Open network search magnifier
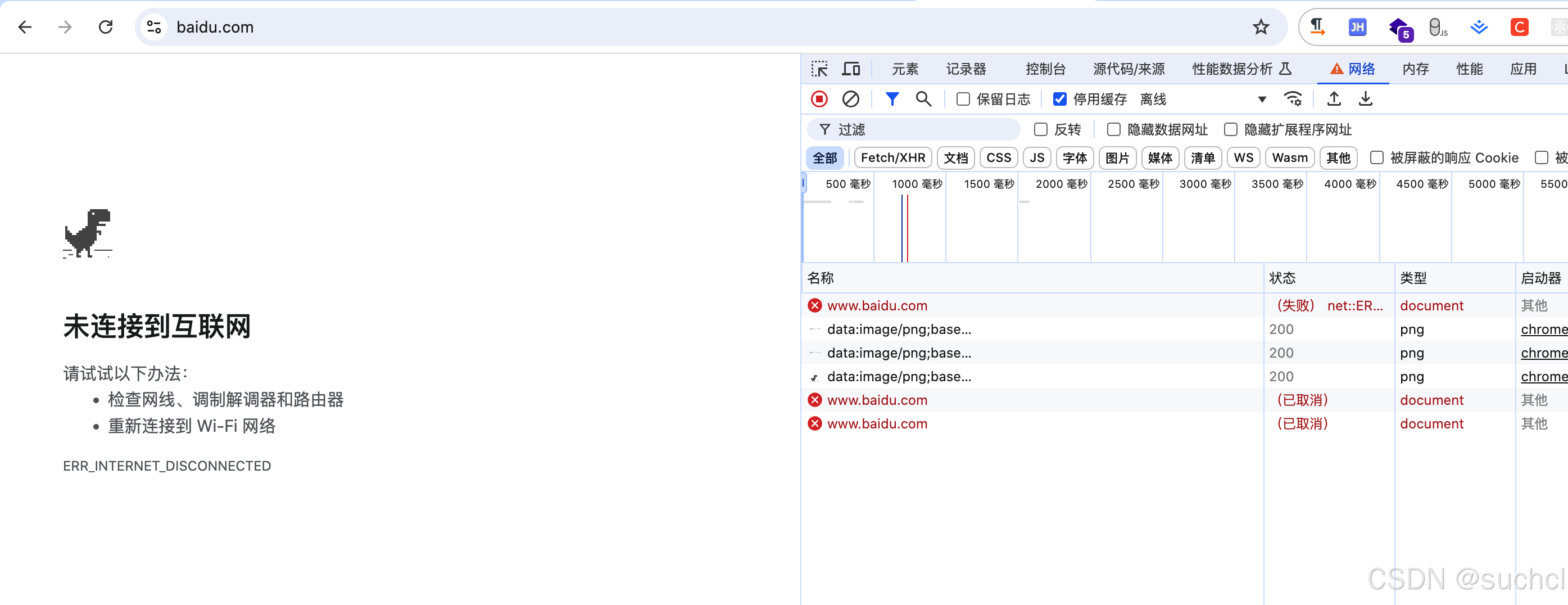The height and width of the screenshot is (605, 1568). [x=923, y=99]
